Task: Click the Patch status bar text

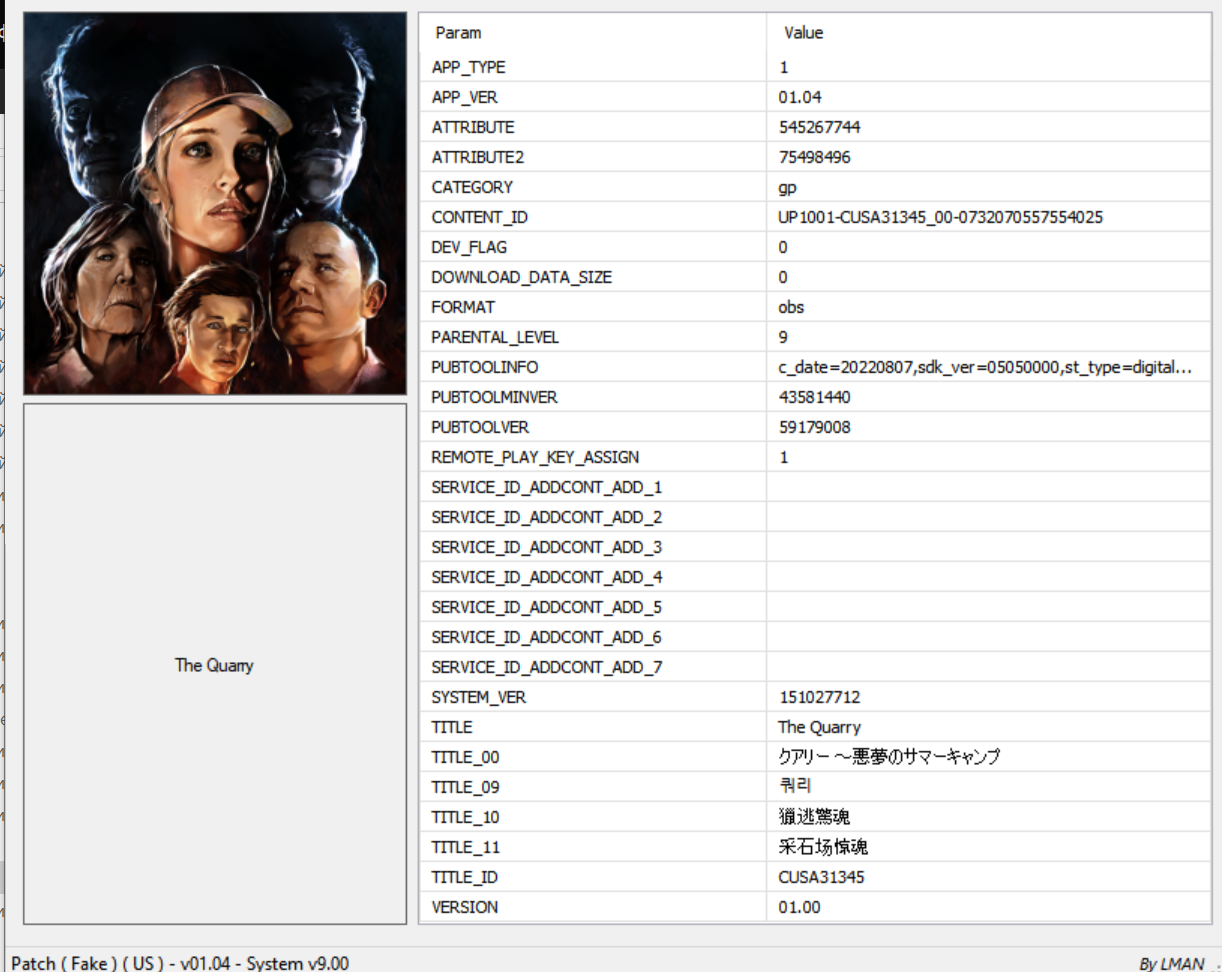Action: click(x=180, y=962)
